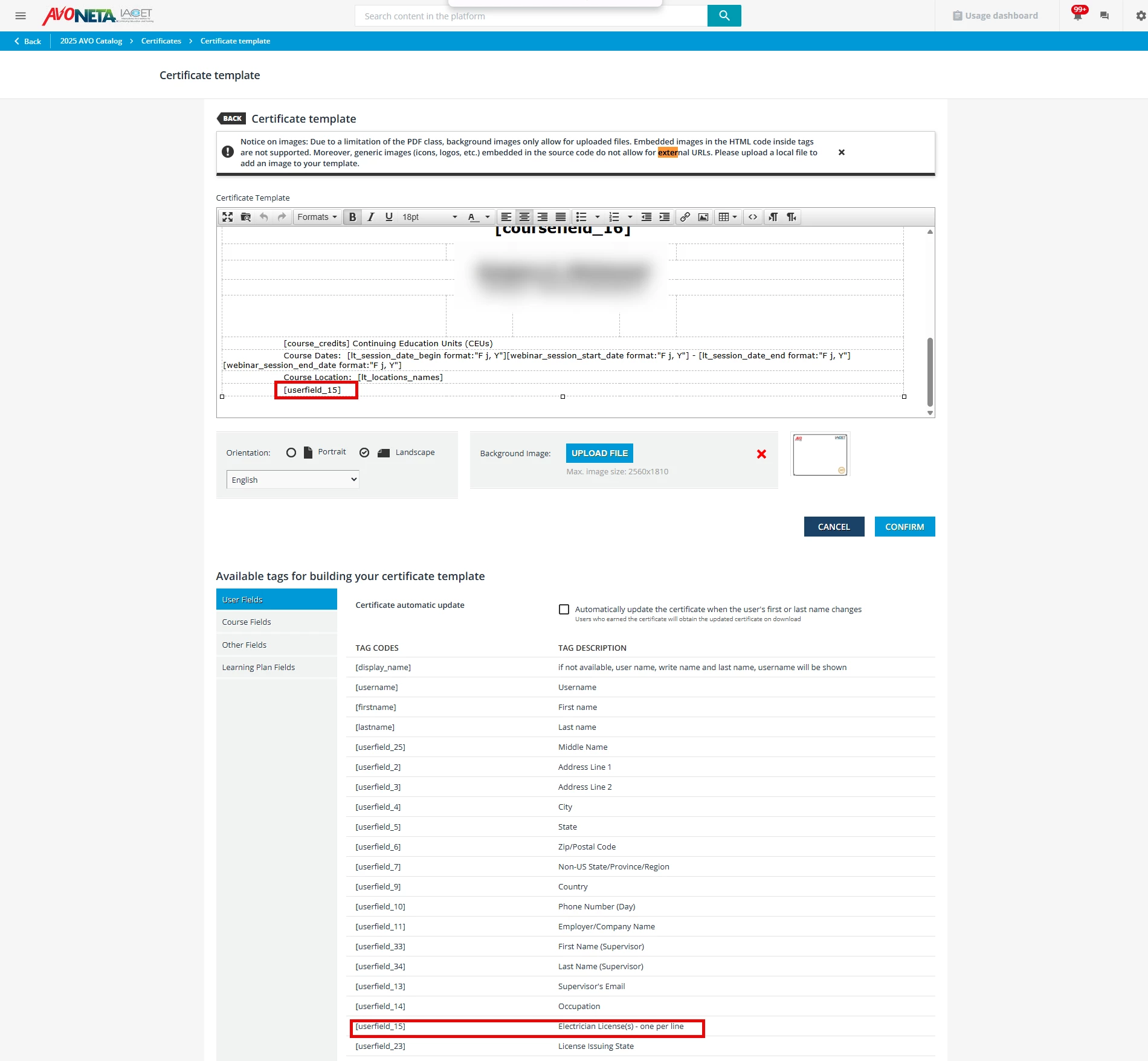This screenshot has height=1061, width=1148.
Task: Open the chat messages icon
Action: [1104, 16]
